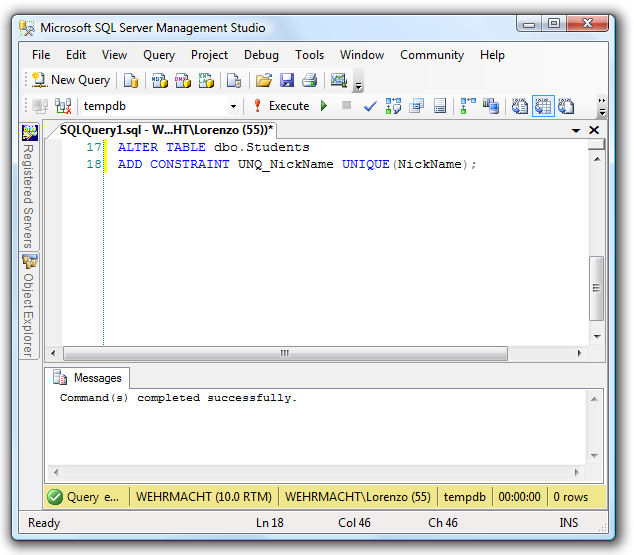Click the New Query button
This screenshot has width=634, height=555.
[71, 80]
